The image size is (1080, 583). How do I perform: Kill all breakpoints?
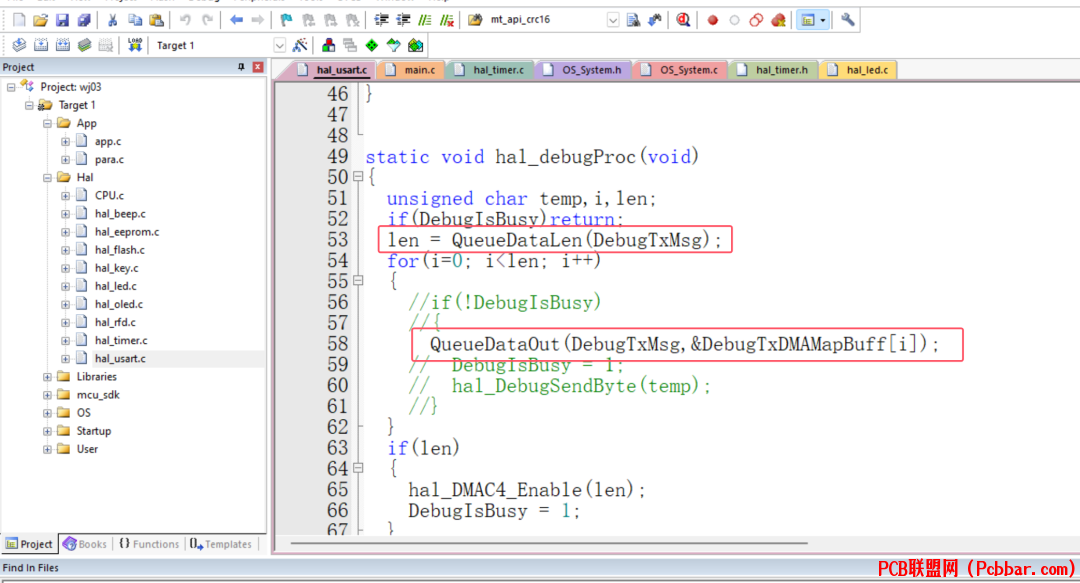click(778, 20)
